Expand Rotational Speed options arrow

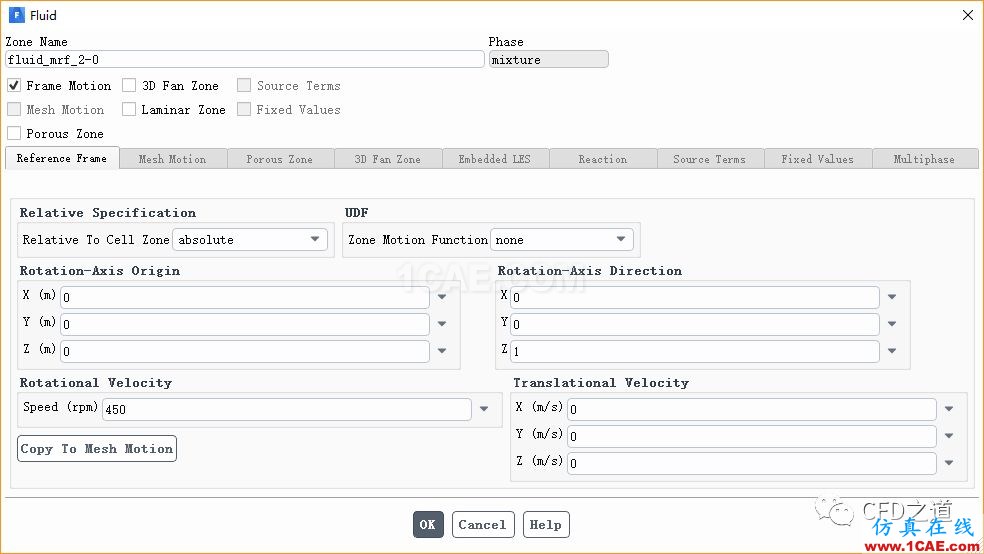point(484,409)
